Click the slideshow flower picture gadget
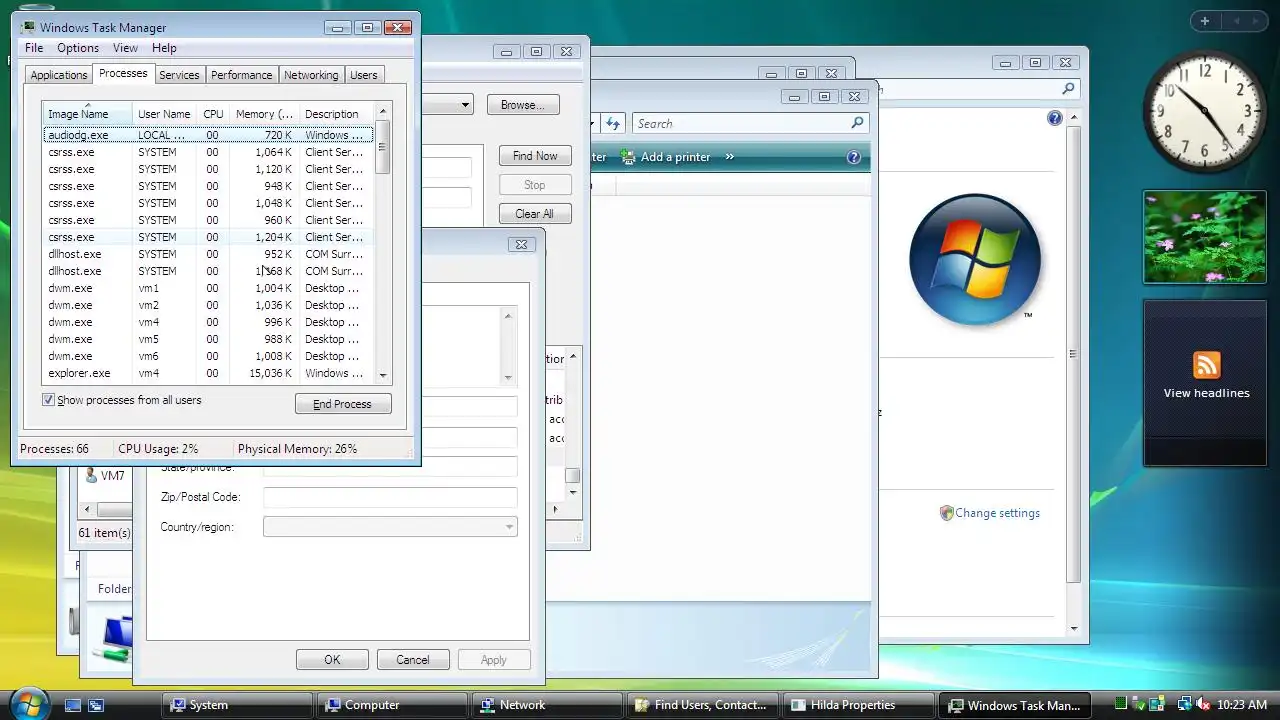 coord(1204,237)
